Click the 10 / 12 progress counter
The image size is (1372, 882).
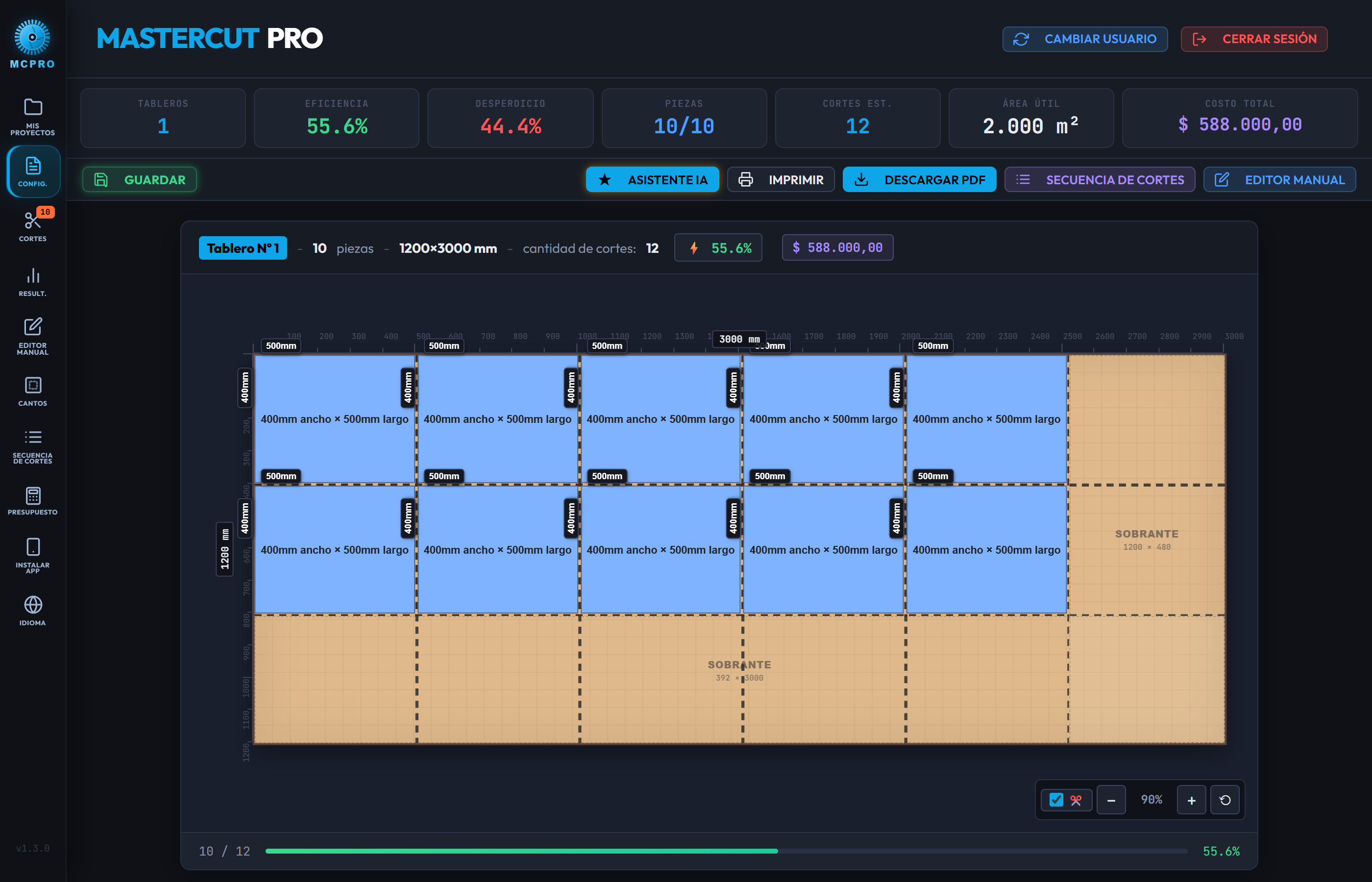(224, 851)
